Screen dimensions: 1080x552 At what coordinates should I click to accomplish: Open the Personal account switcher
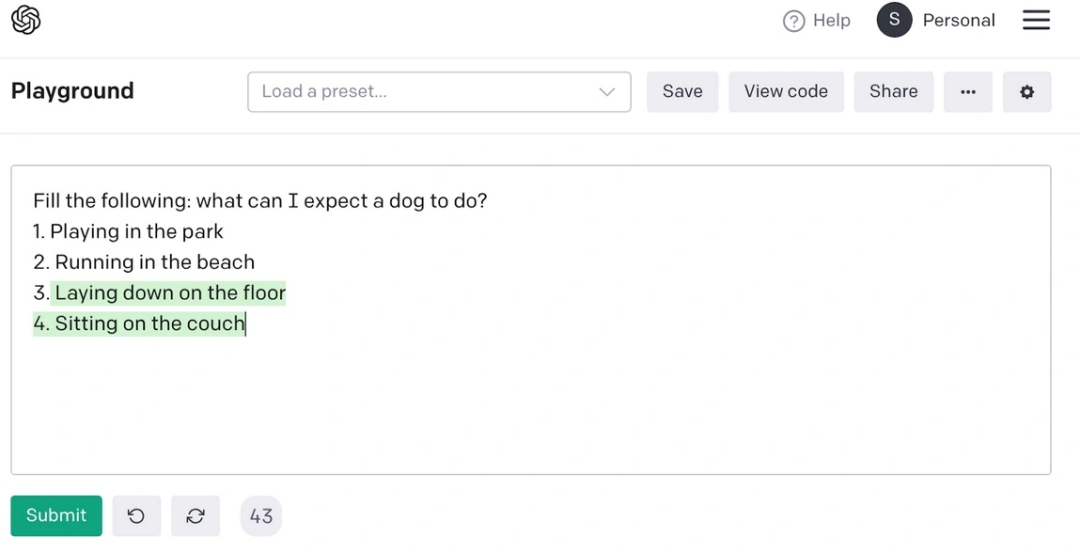[958, 20]
